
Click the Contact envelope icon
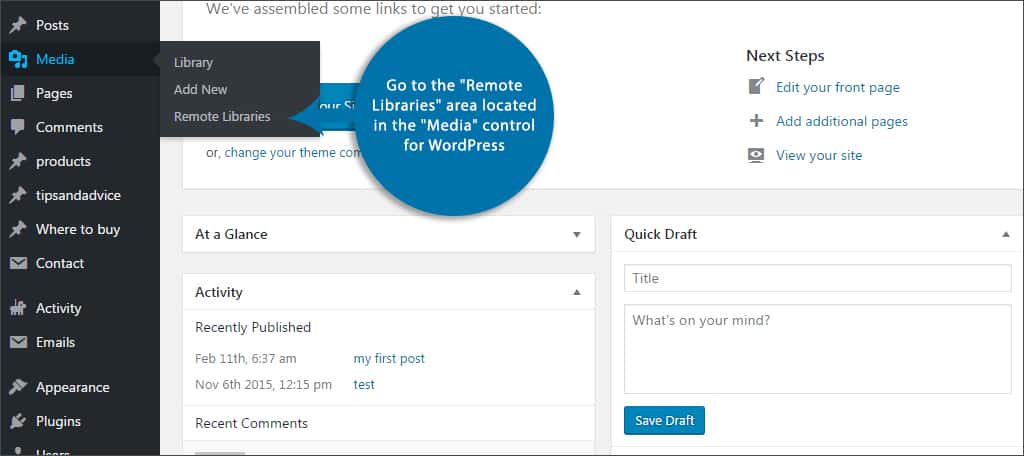[17, 263]
